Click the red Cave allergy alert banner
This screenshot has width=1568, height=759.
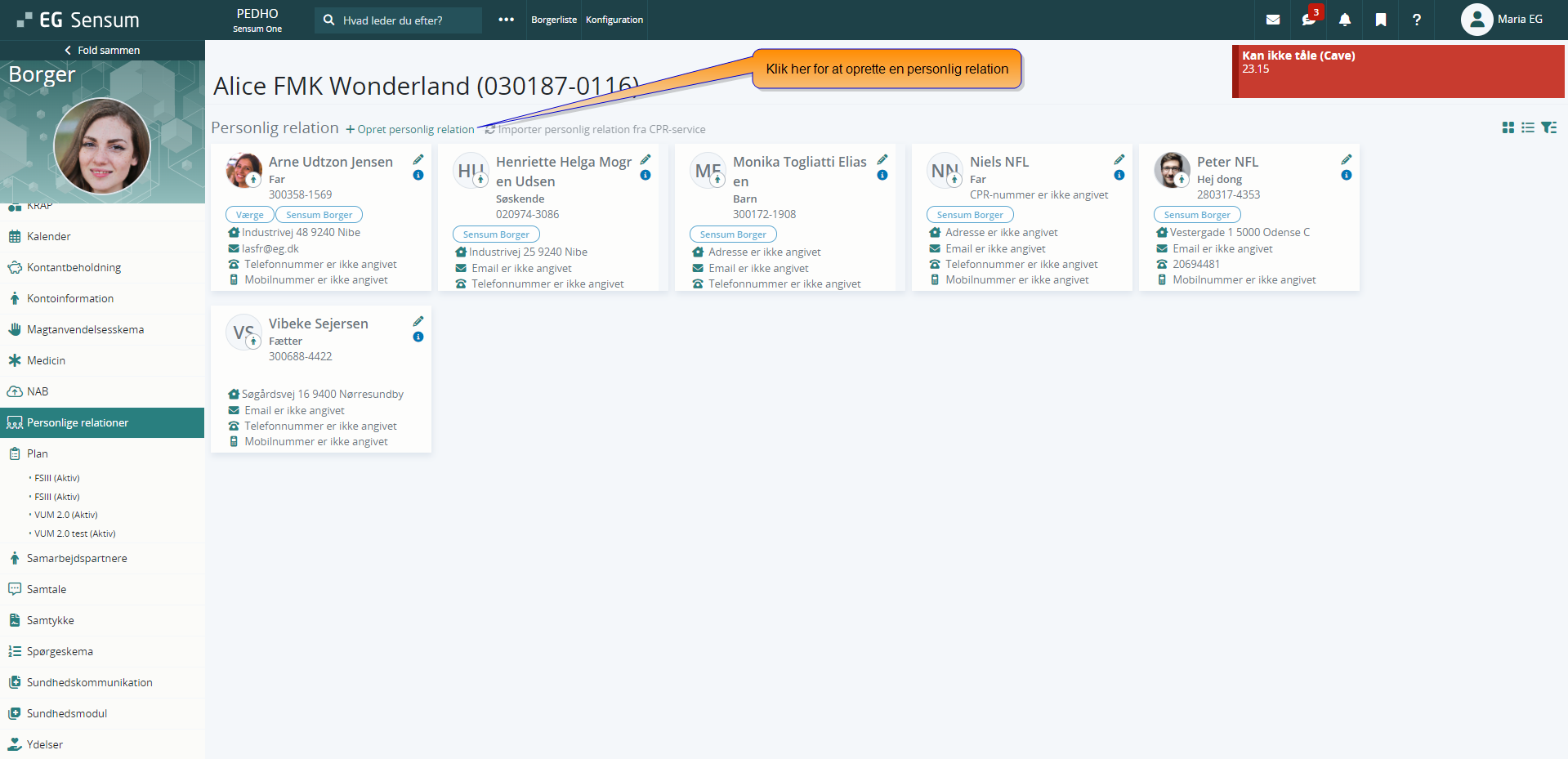[x=1397, y=71]
